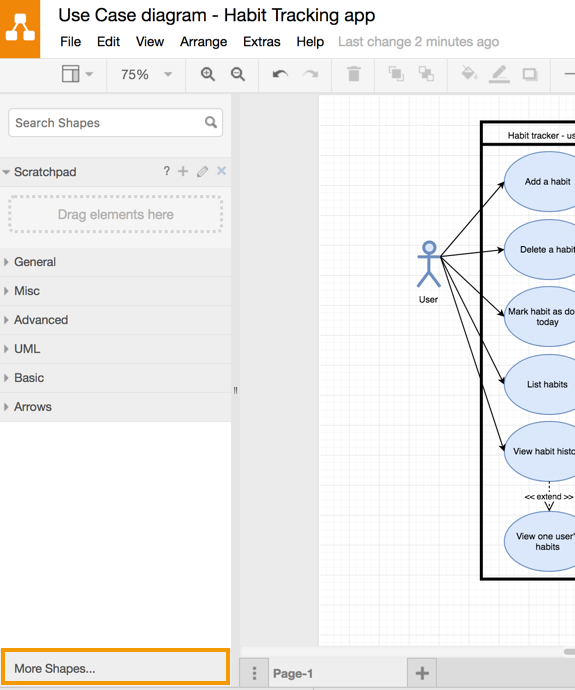Click the More Shapes... button
575x690 pixels.
[x=115, y=668]
